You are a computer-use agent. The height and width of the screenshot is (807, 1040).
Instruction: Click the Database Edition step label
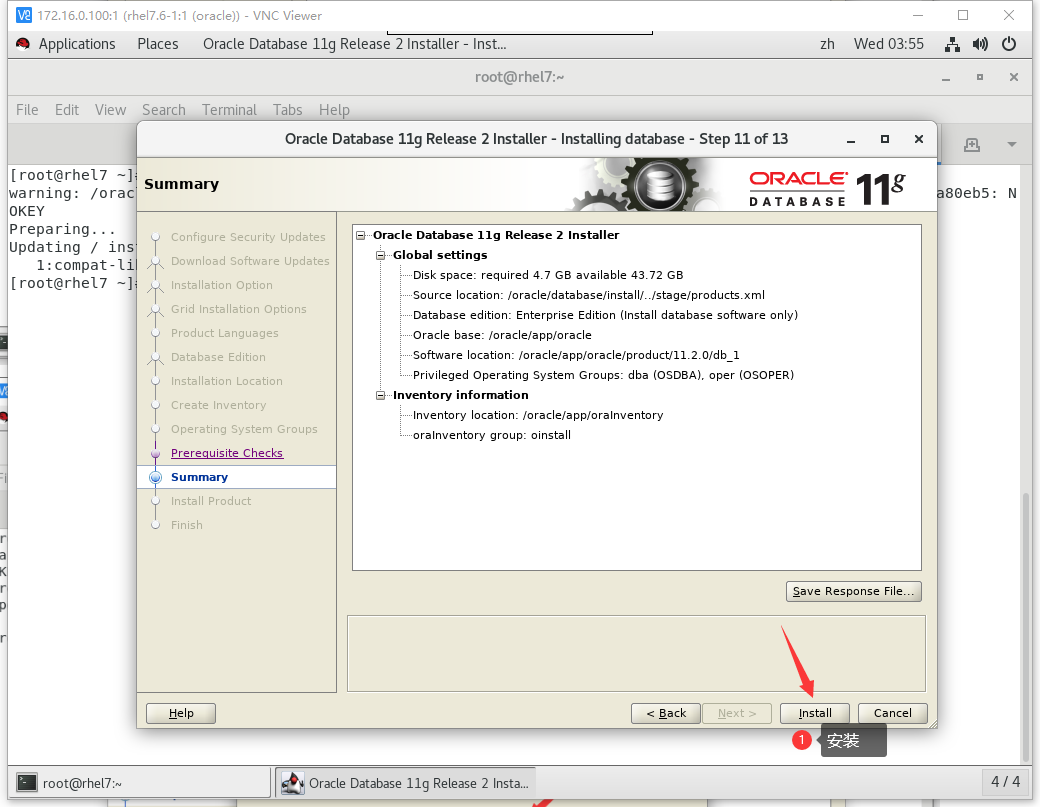pyautogui.click(x=218, y=357)
